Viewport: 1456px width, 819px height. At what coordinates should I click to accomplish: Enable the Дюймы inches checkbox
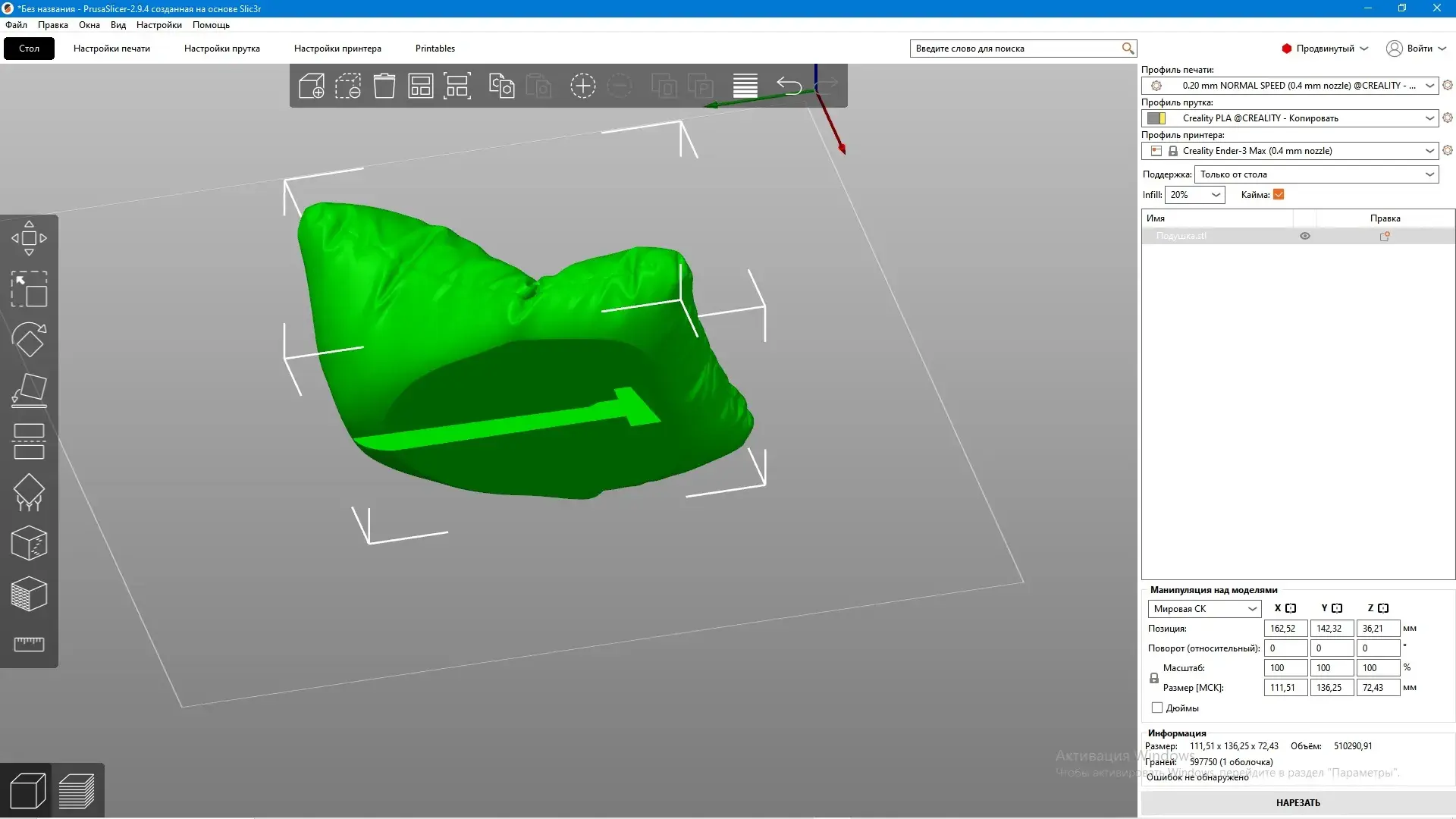click(1157, 708)
